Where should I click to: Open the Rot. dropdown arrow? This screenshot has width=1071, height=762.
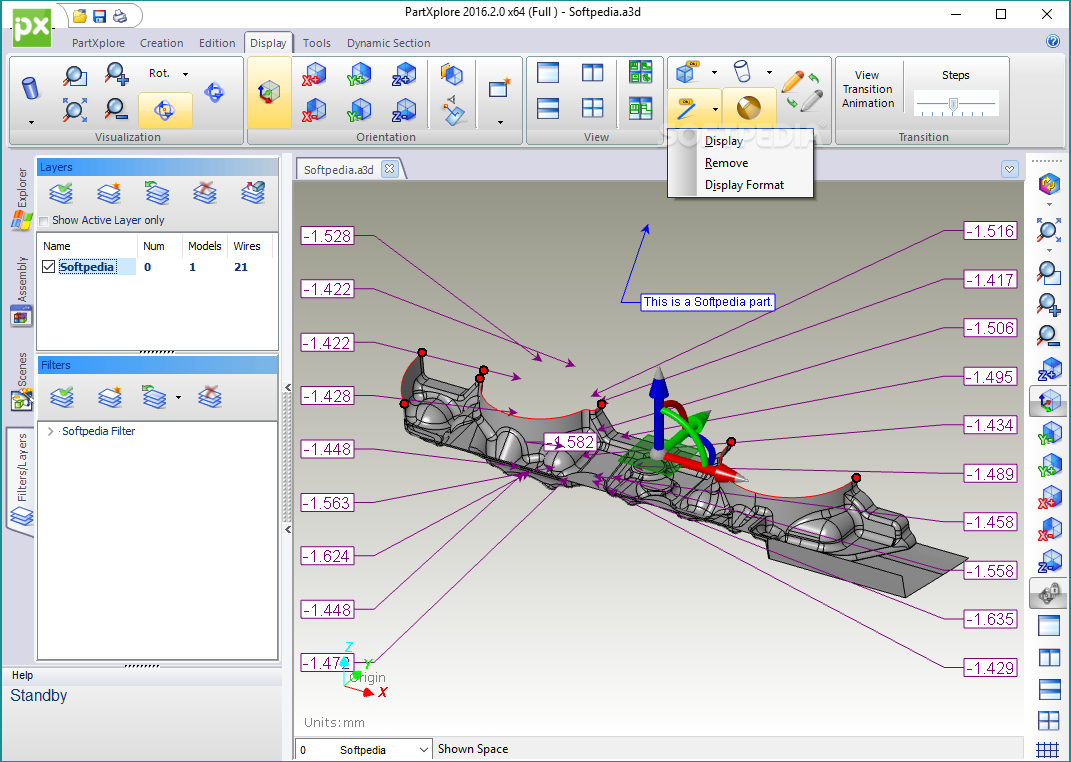click(185, 74)
